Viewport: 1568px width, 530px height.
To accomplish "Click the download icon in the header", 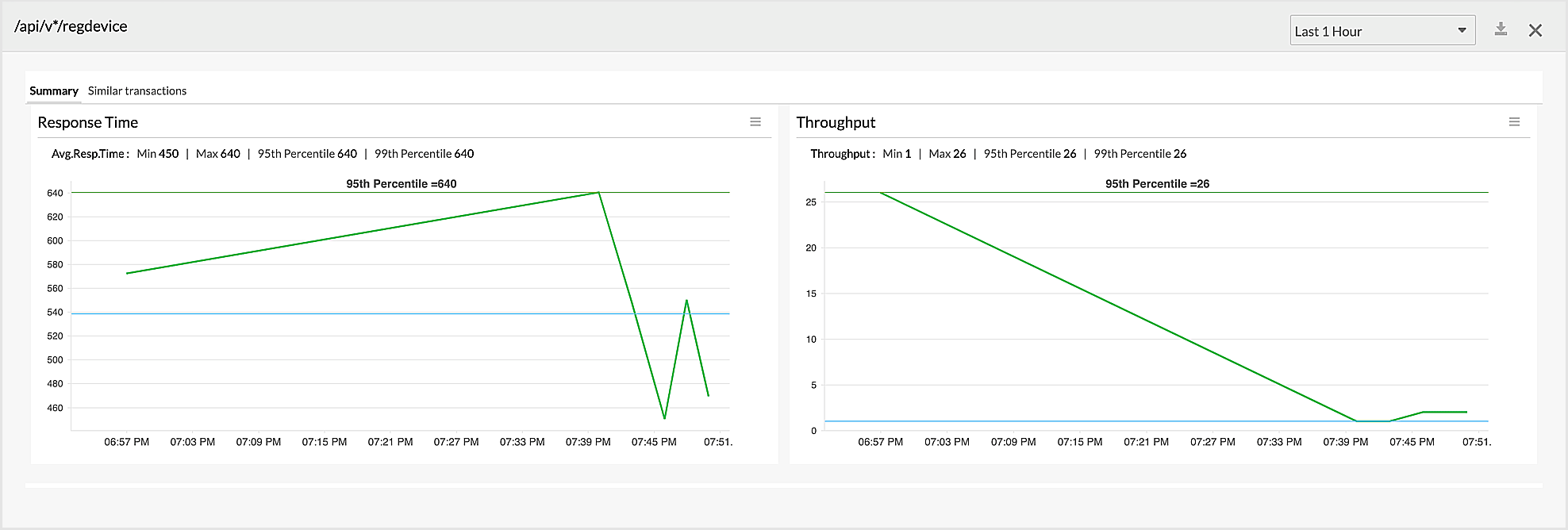I will 1501,29.
